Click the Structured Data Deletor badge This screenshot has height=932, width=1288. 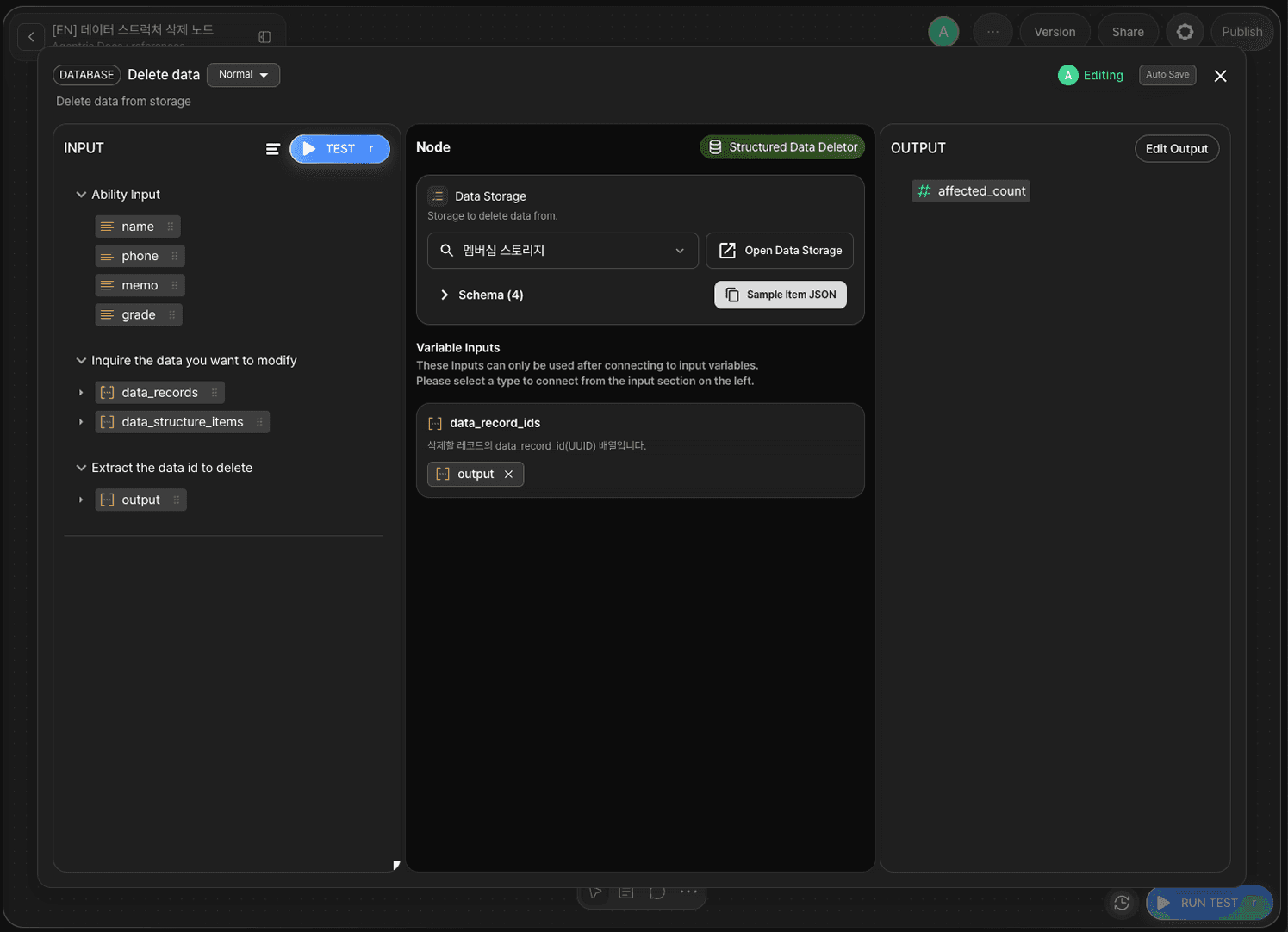[782, 147]
